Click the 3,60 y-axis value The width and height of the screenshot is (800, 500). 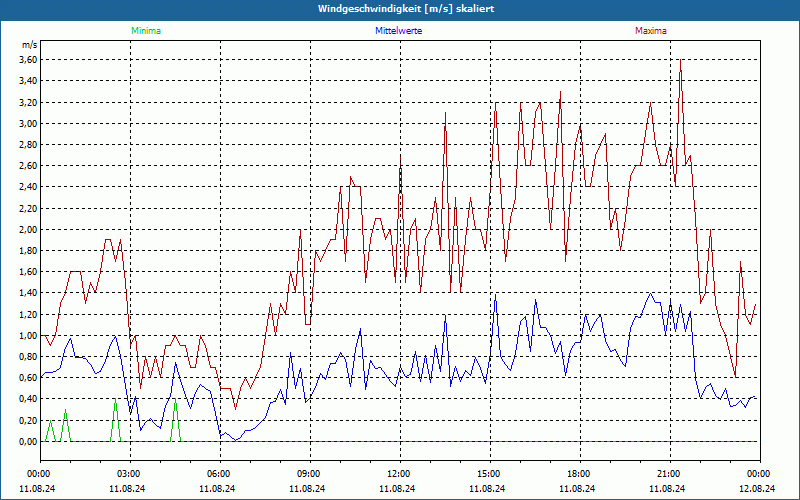[x=28, y=60]
